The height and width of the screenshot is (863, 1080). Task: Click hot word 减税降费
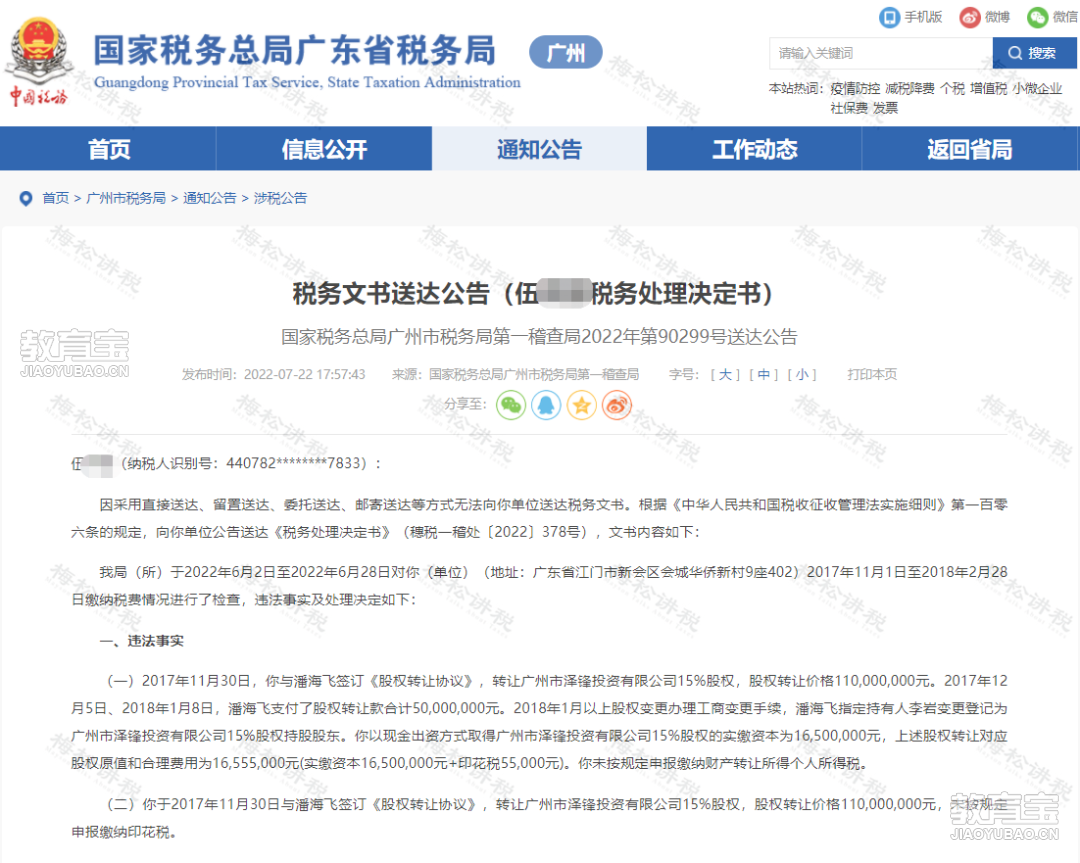coord(910,89)
